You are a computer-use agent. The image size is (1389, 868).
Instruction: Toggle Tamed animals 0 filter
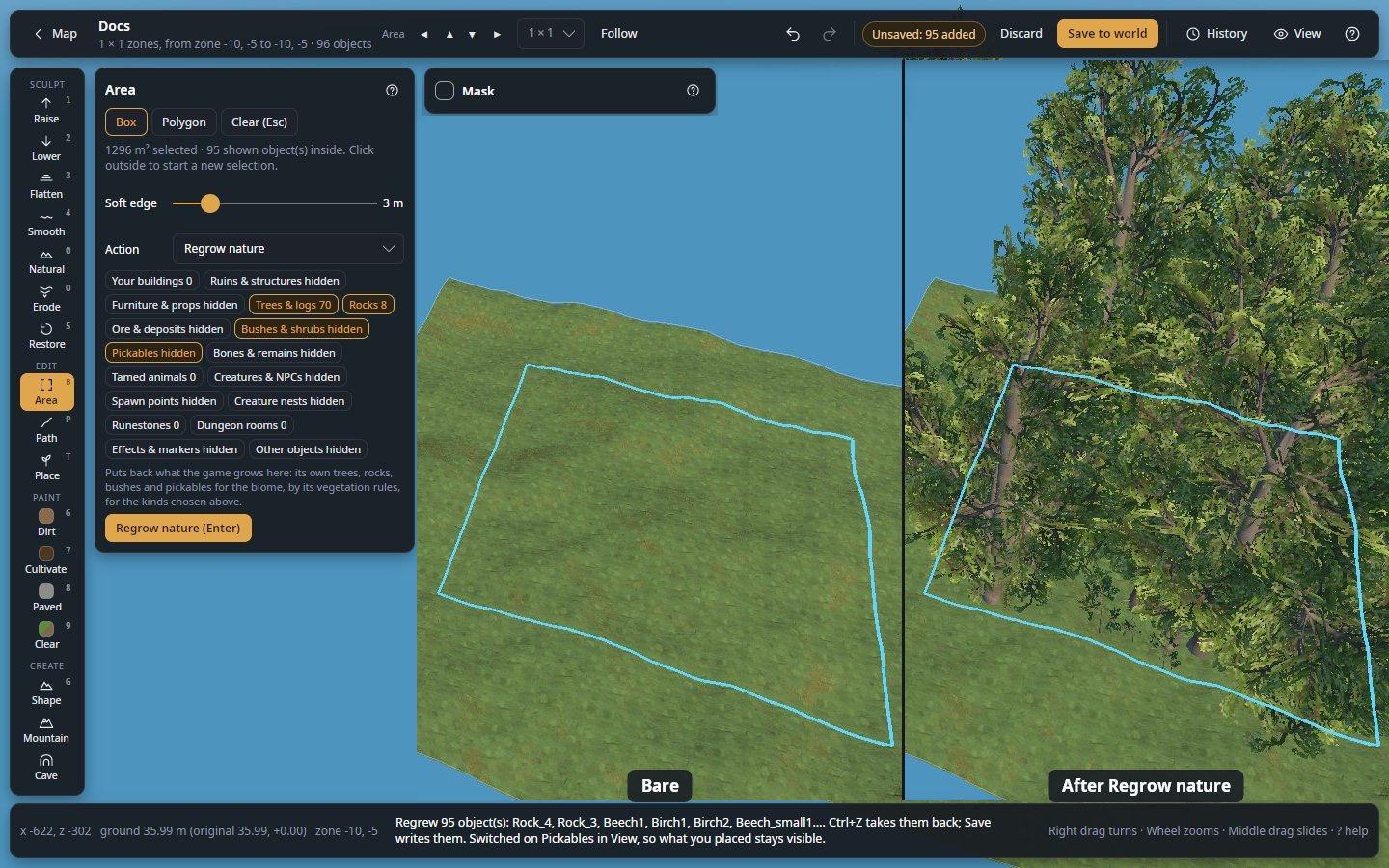153,377
